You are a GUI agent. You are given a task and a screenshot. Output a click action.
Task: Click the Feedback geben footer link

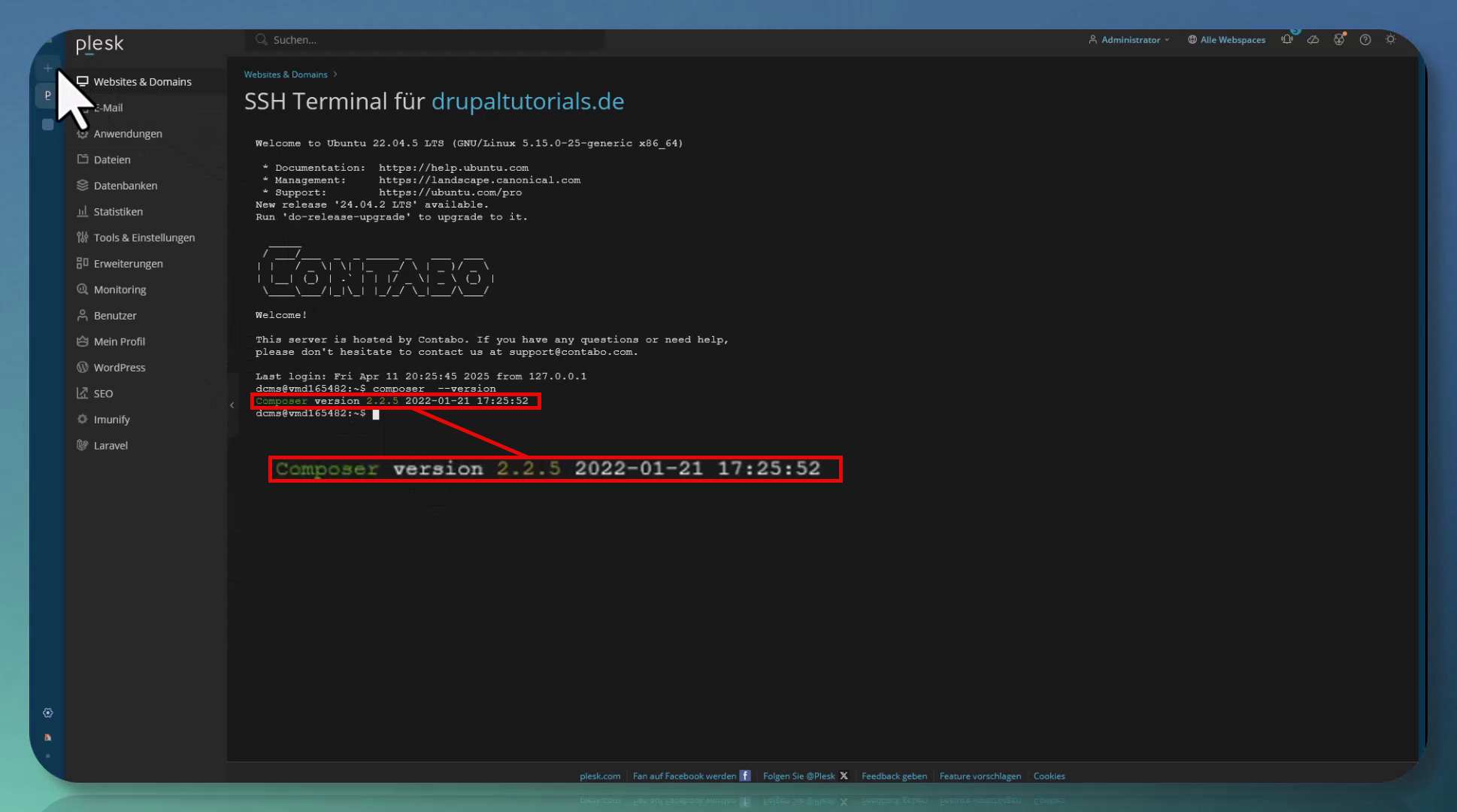tap(894, 776)
